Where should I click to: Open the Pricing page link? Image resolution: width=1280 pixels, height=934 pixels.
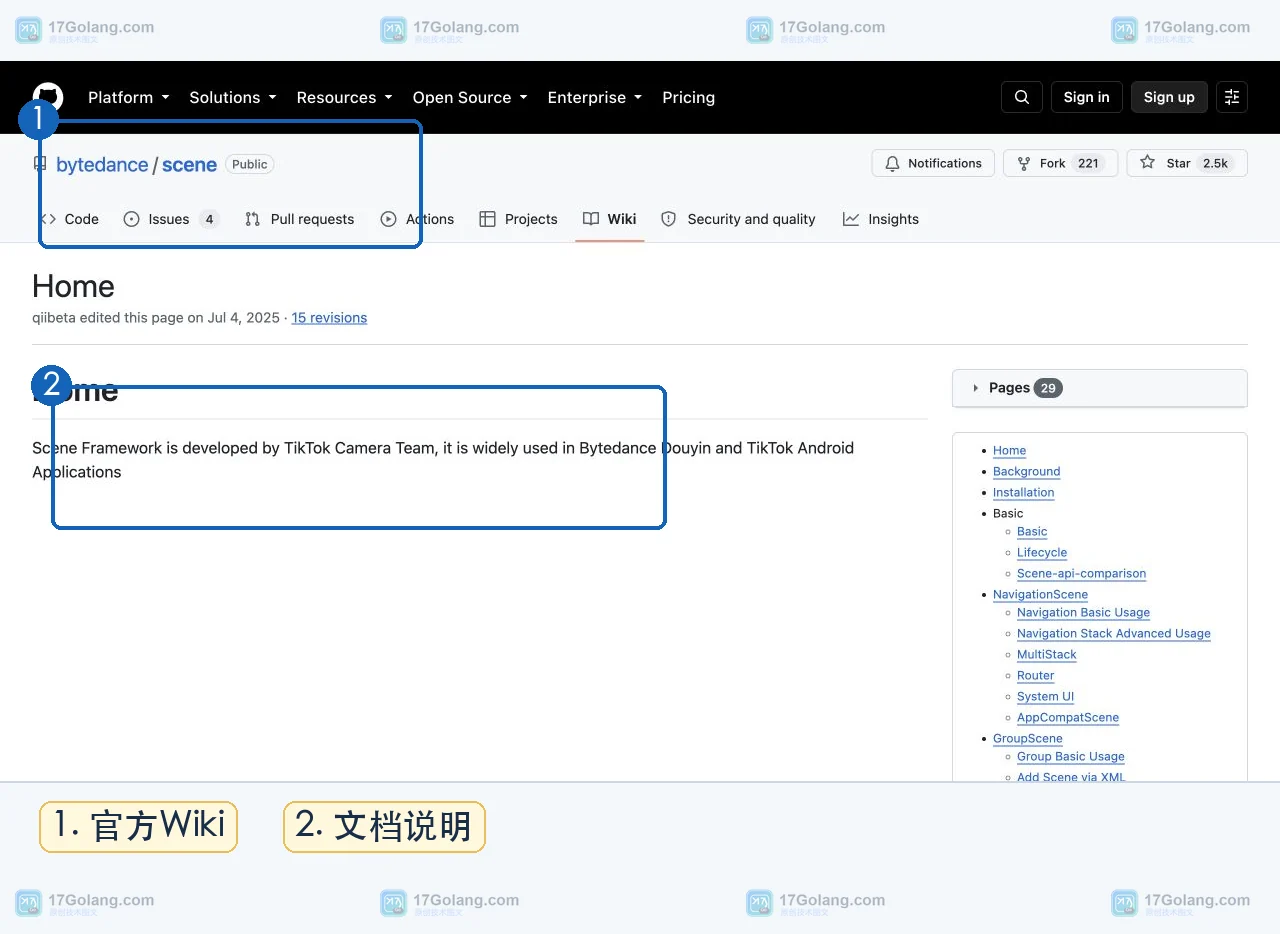(x=688, y=97)
